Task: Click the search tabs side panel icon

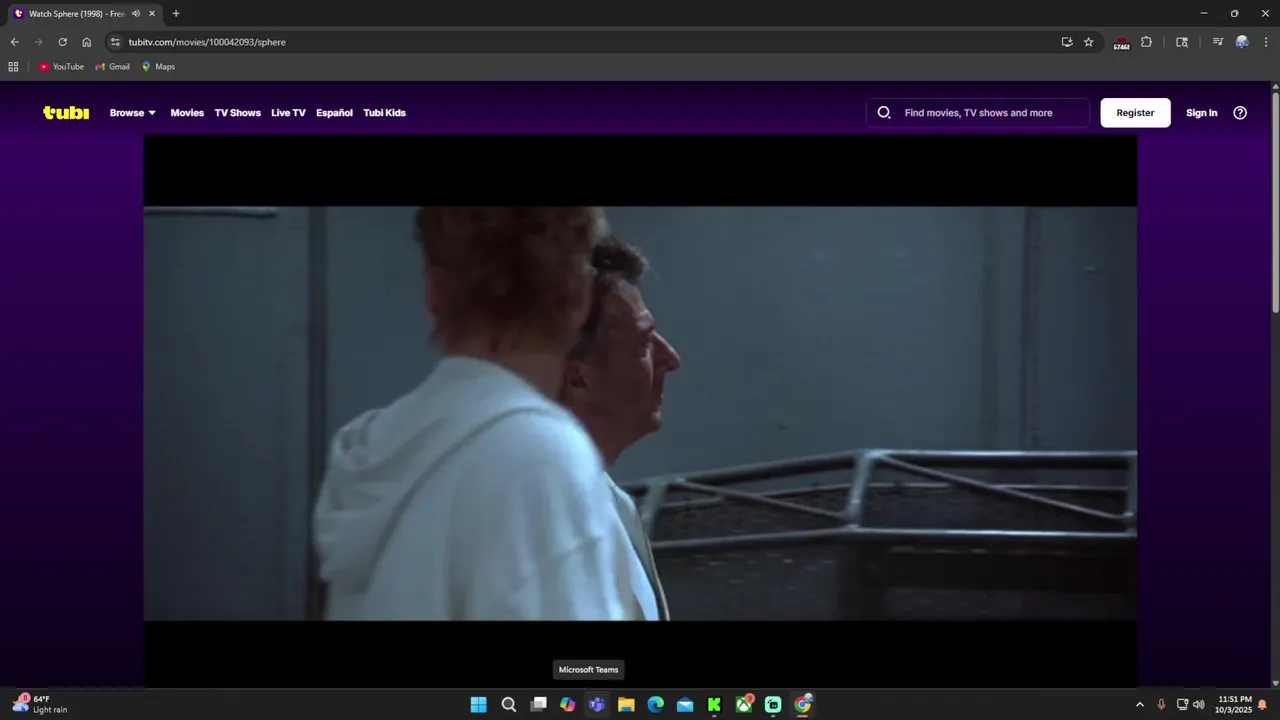Action: 1182,42
